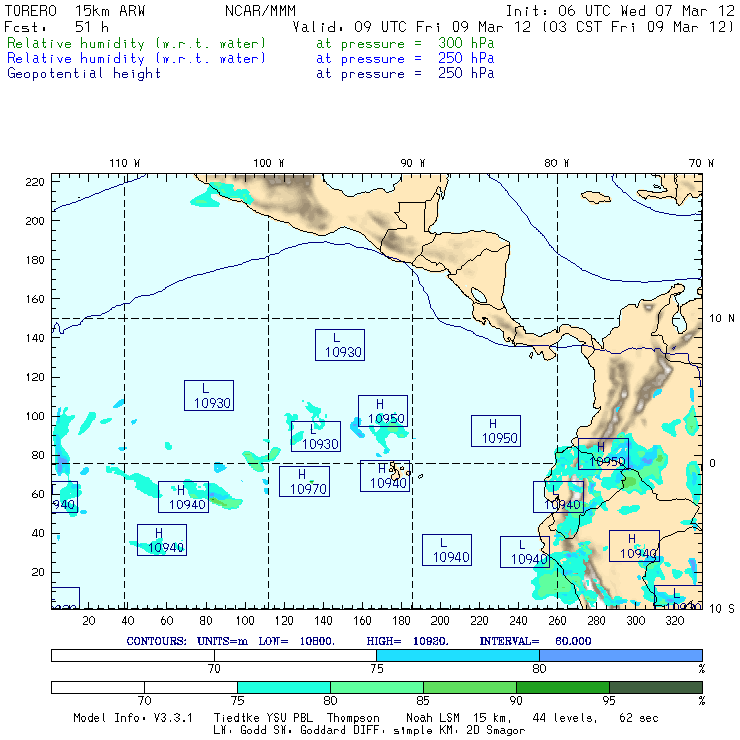Pick the 85–90% green swatch in lower colorbar
Viewport: 740px width, 740px height.
pyautogui.click(x=470, y=687)
